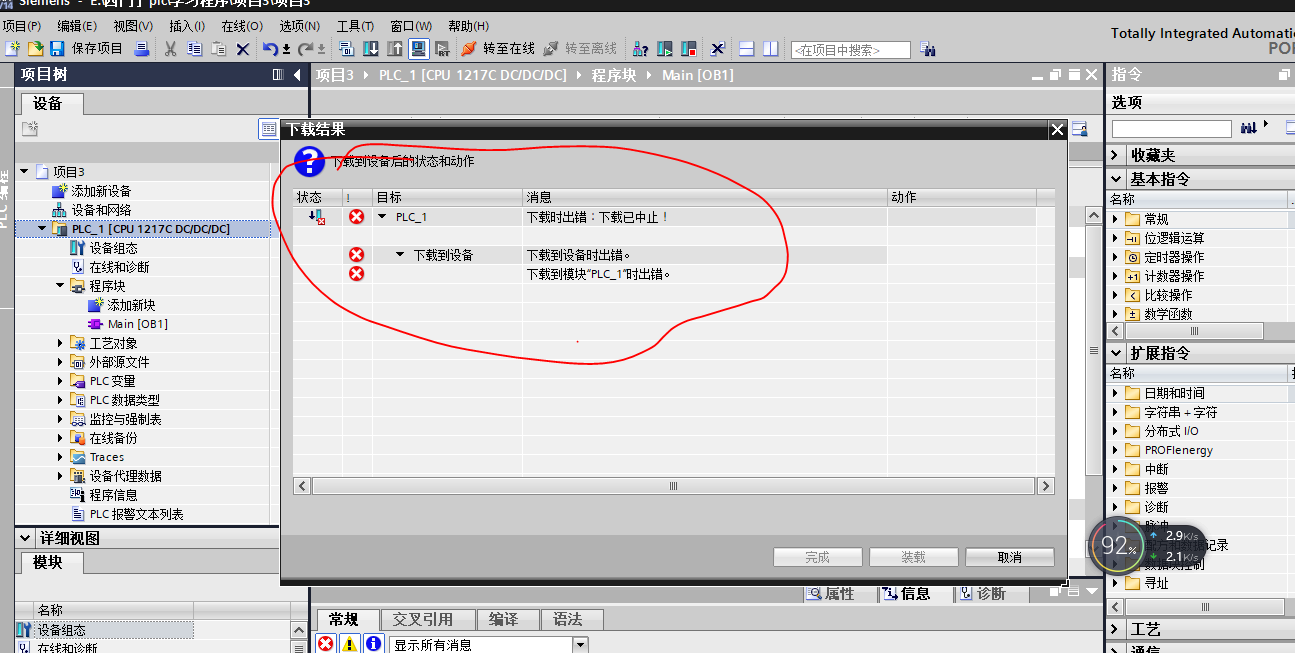Open the 在线(O) menu
This screenshot has width=1295, height=653.
[x=241, y=26]
